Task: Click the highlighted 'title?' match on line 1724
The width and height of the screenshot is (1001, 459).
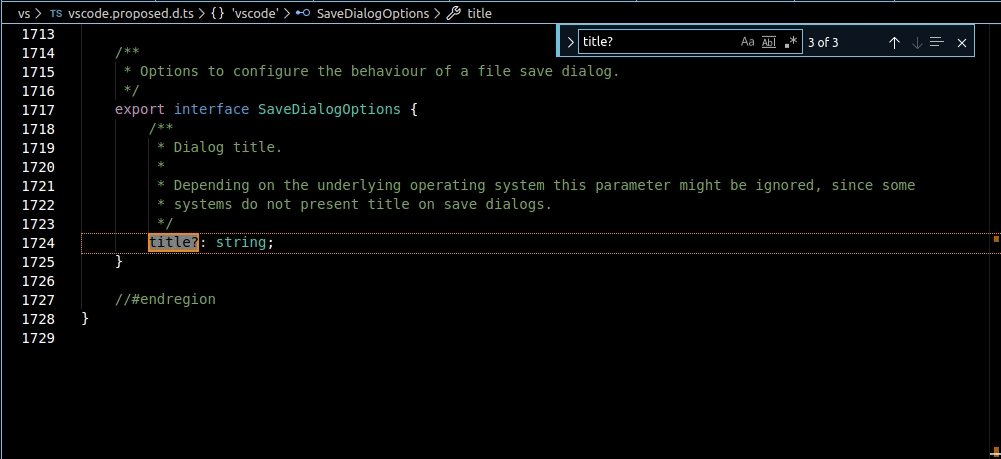Action: [174, 243]
